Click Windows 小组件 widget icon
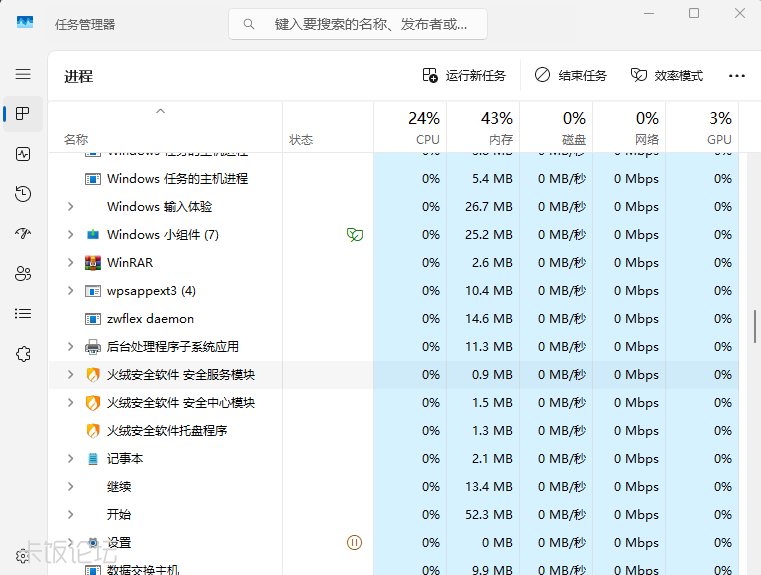 pyautogui.click(x=93, y=235)
